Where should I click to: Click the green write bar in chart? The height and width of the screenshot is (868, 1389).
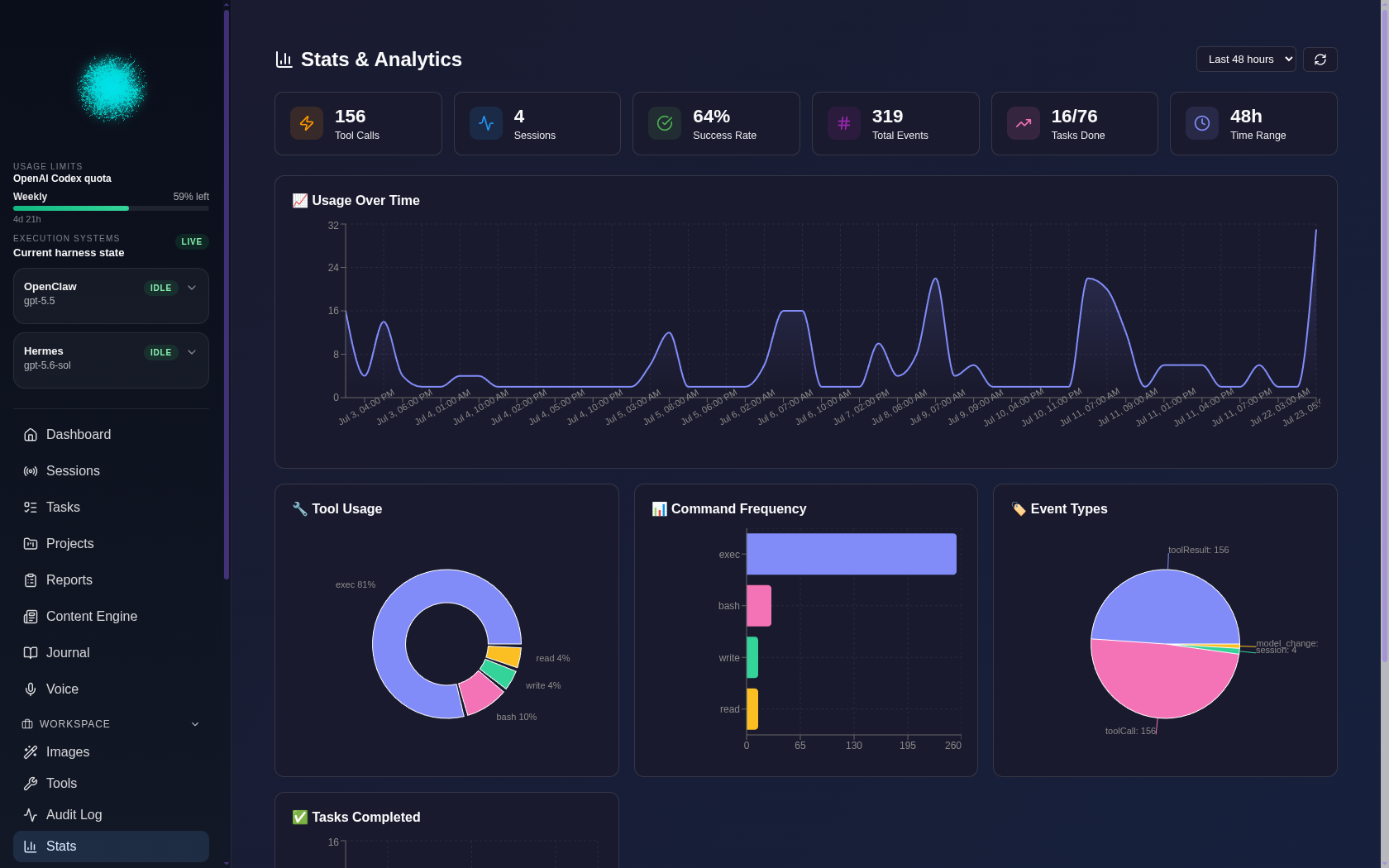coord(752,657)
